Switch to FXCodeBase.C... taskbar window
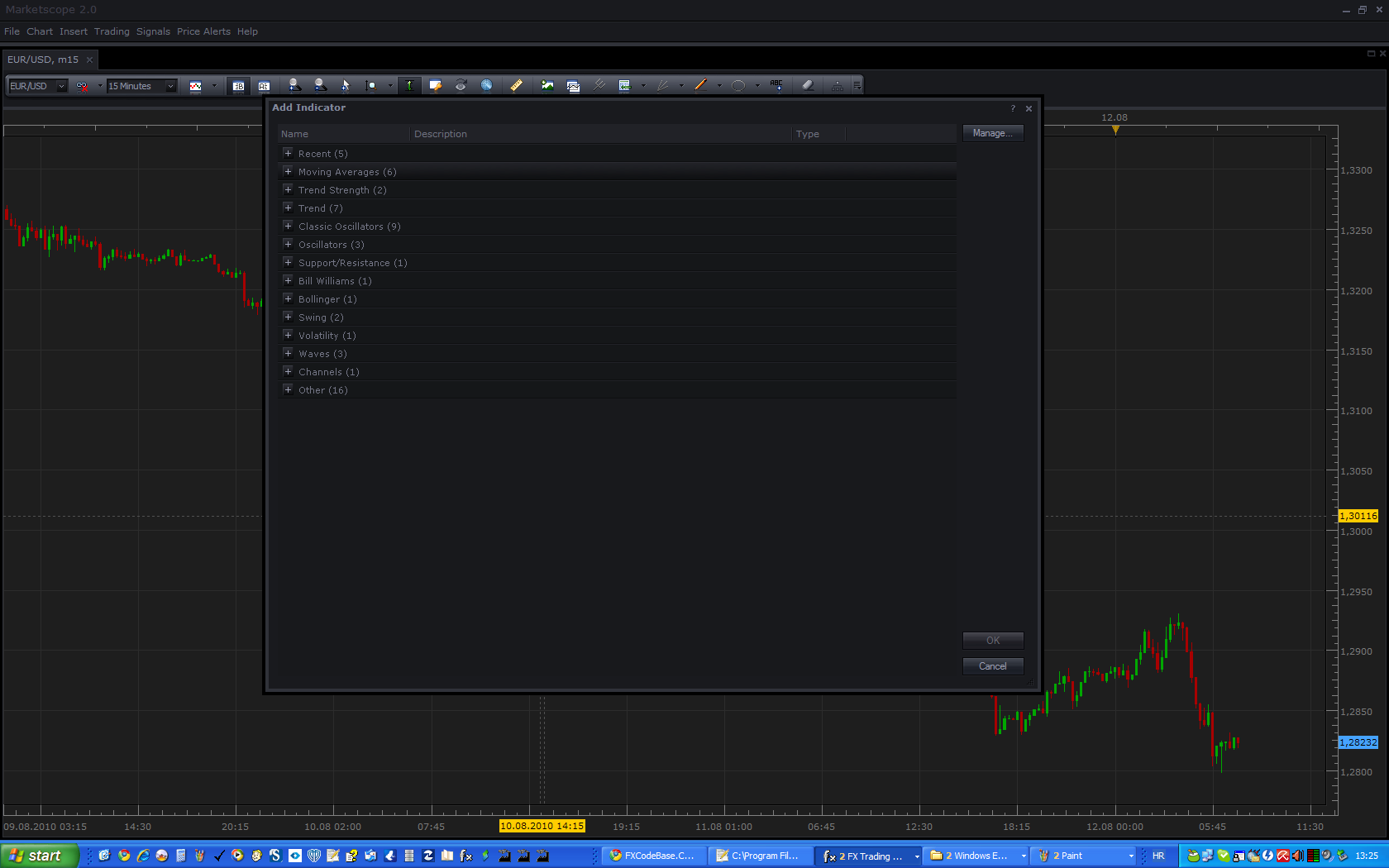Screen dimensions: 1389x868 (654, 856)
